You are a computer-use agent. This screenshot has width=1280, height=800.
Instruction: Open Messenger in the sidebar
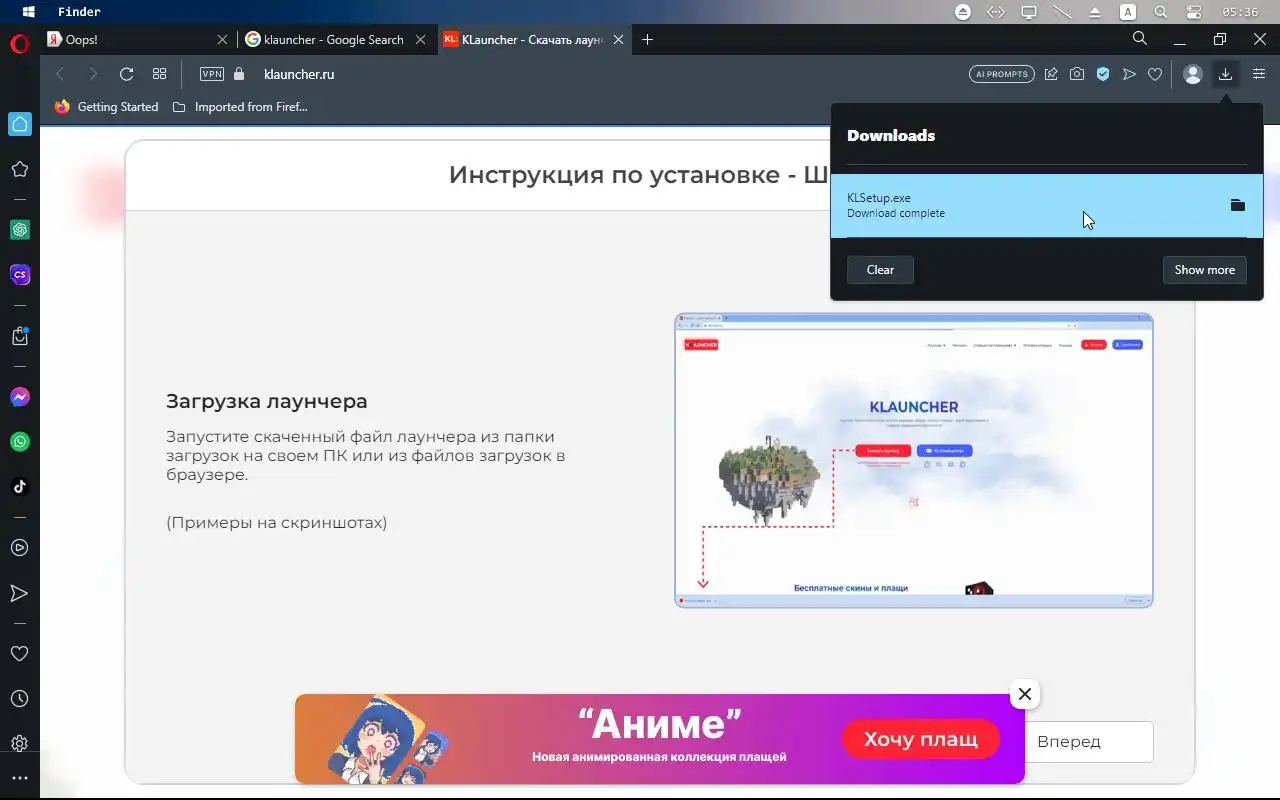tap(19, 397)
